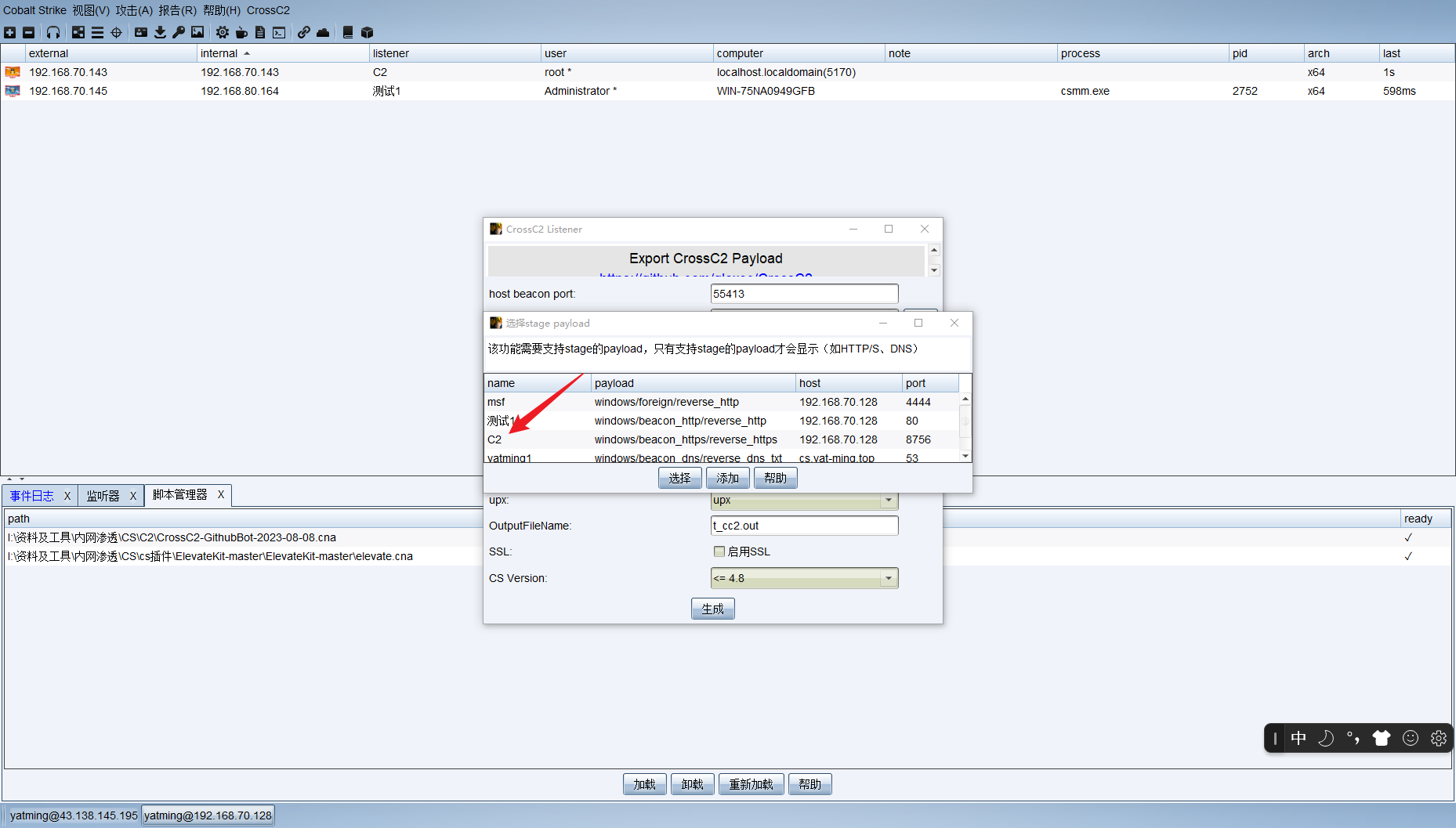Switch to the 事件日志 tab
This screenshot has height=828, width=1456.
click(32, 496)
